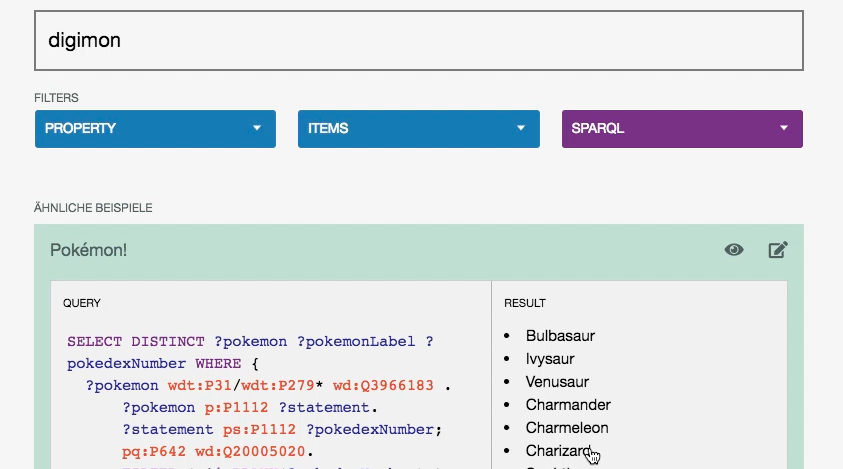843x469 pixels.
Task: Click the caret arrow on ITEMS filter
Action: coord(520,129)
